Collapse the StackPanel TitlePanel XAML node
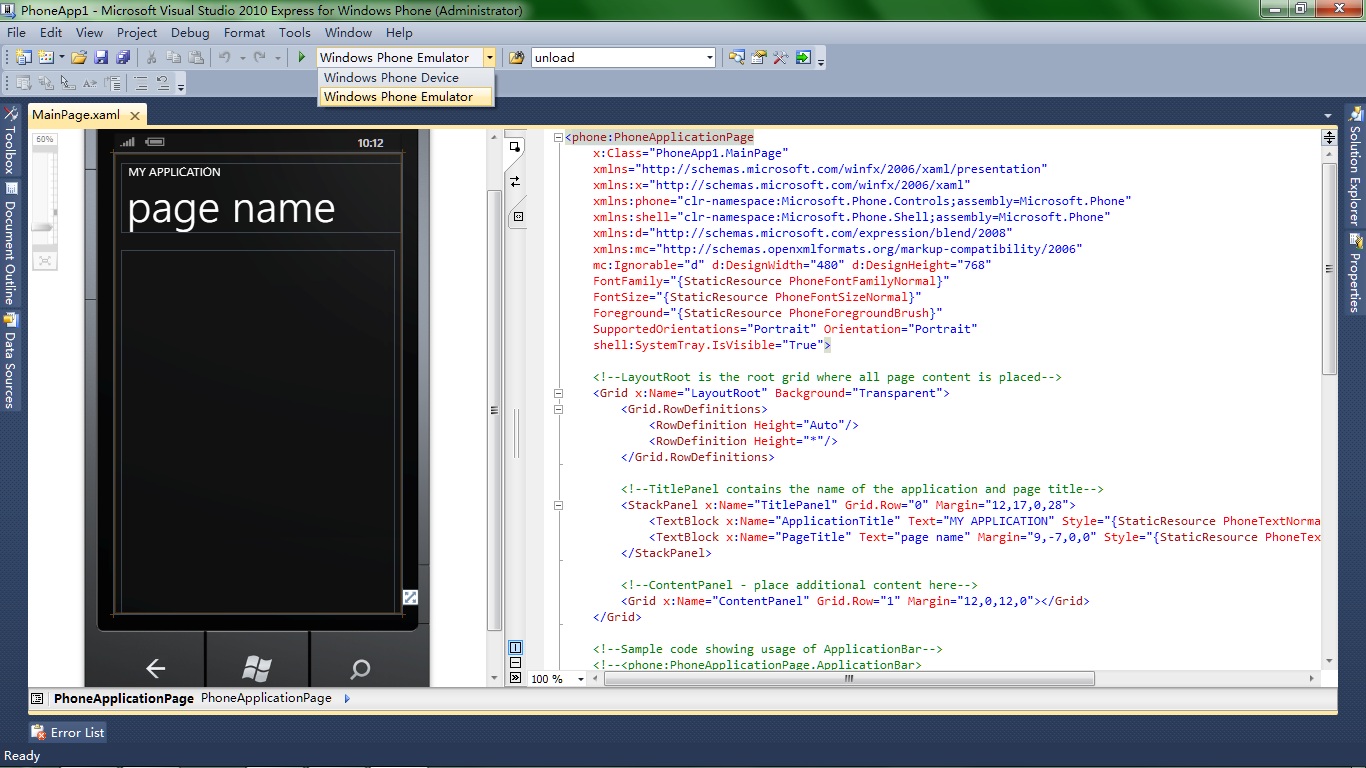 [x=559, y=505]
